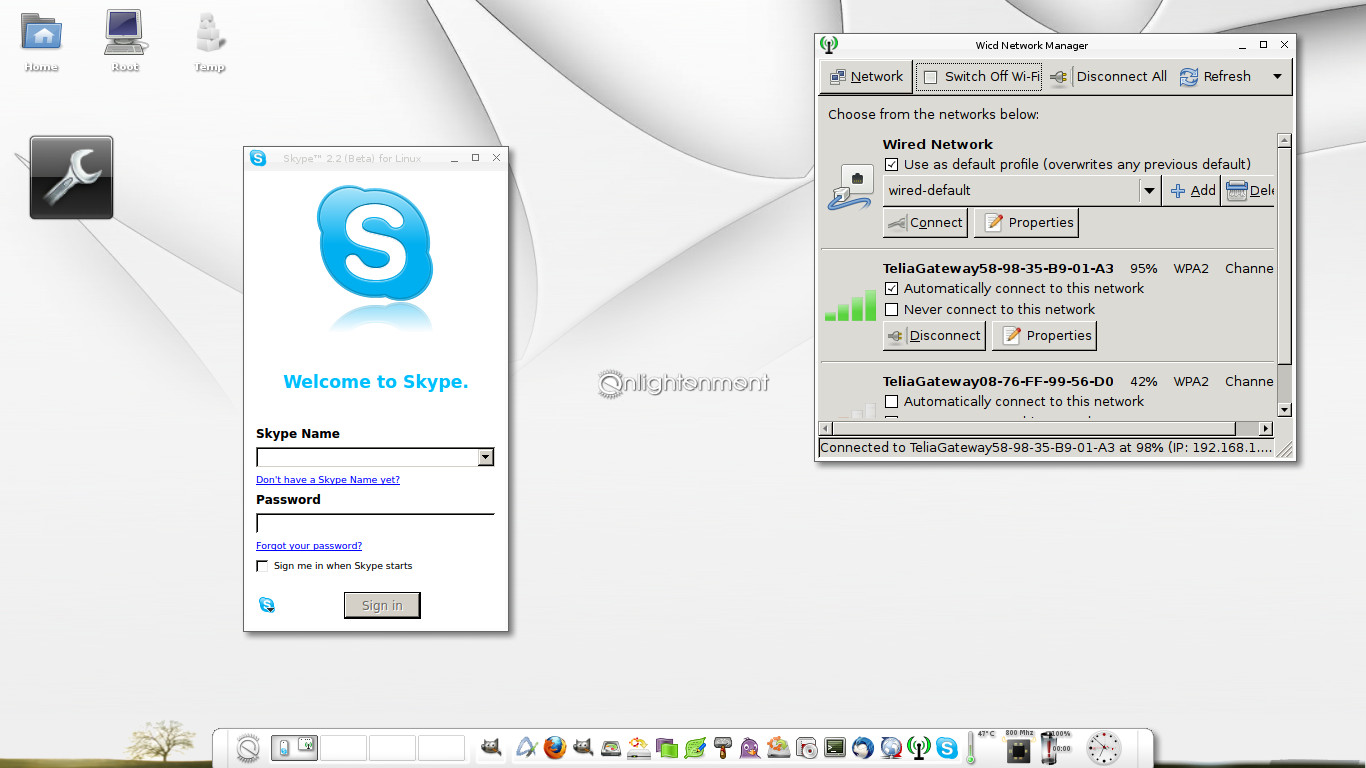Uncheck Use as default profile
This screenshot has height=768, width=1366.
892,164
